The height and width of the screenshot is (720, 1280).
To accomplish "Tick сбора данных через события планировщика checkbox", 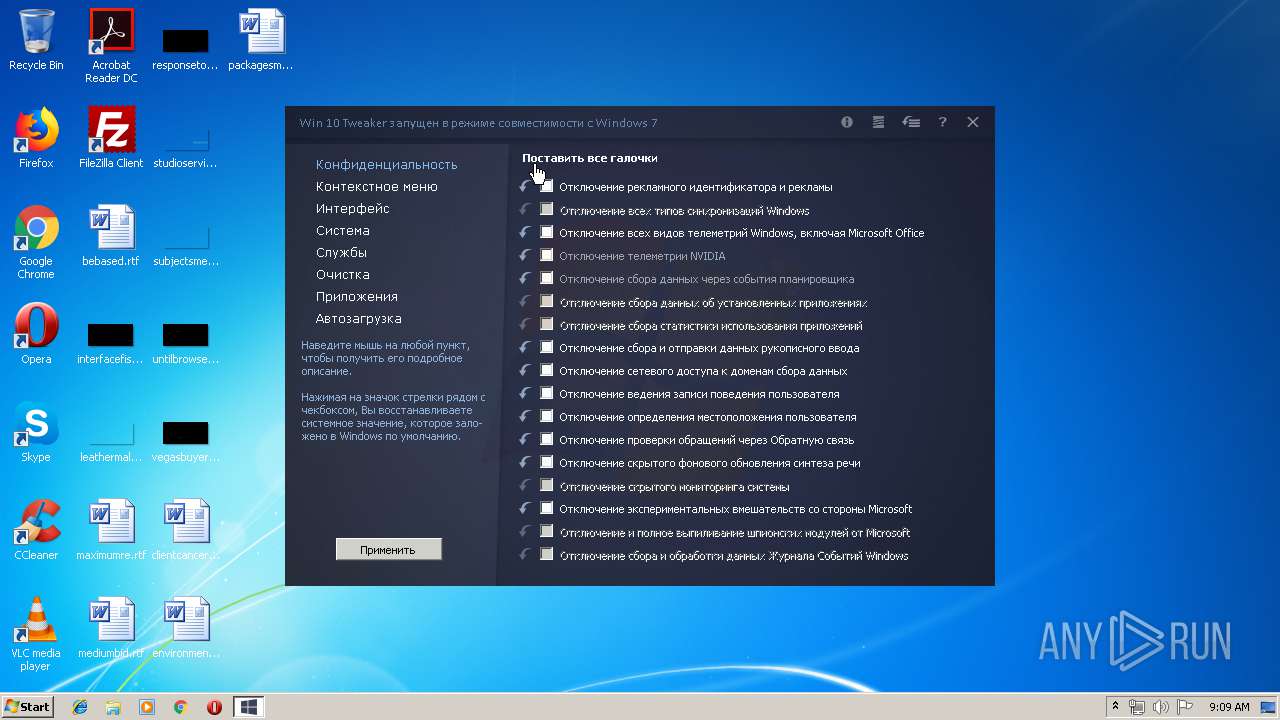I will [547, 278].
